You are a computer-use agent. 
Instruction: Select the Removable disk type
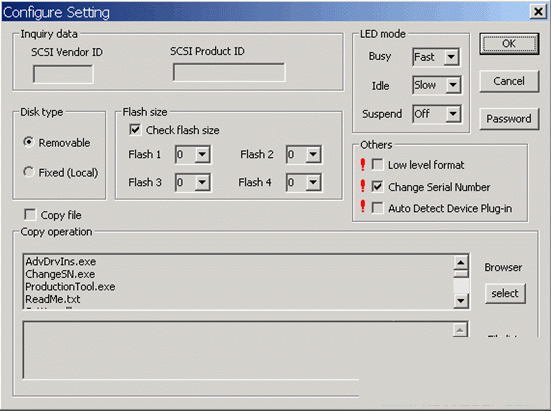coord(28,142)
